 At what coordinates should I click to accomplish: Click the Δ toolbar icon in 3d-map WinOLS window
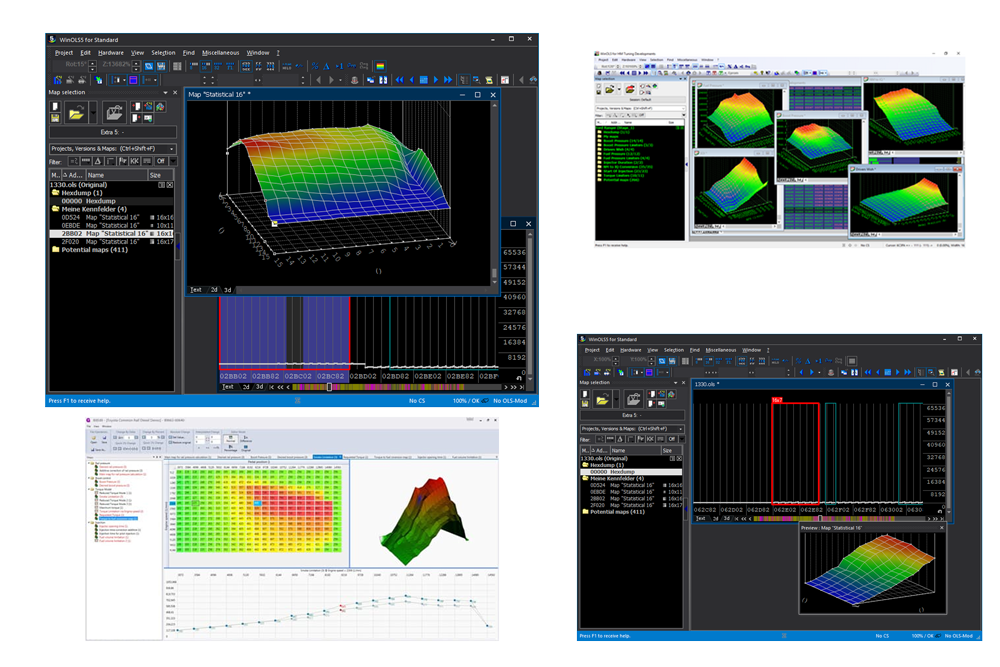point(327,66)
